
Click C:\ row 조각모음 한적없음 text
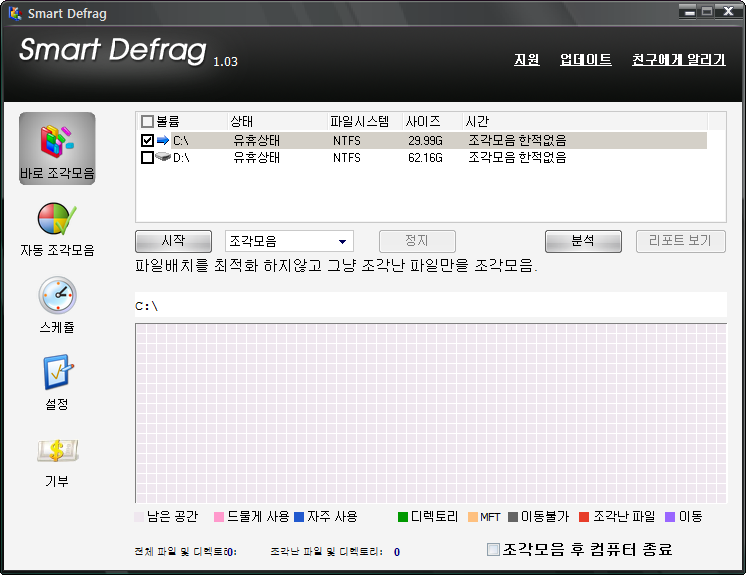click(x=517, y=140)
